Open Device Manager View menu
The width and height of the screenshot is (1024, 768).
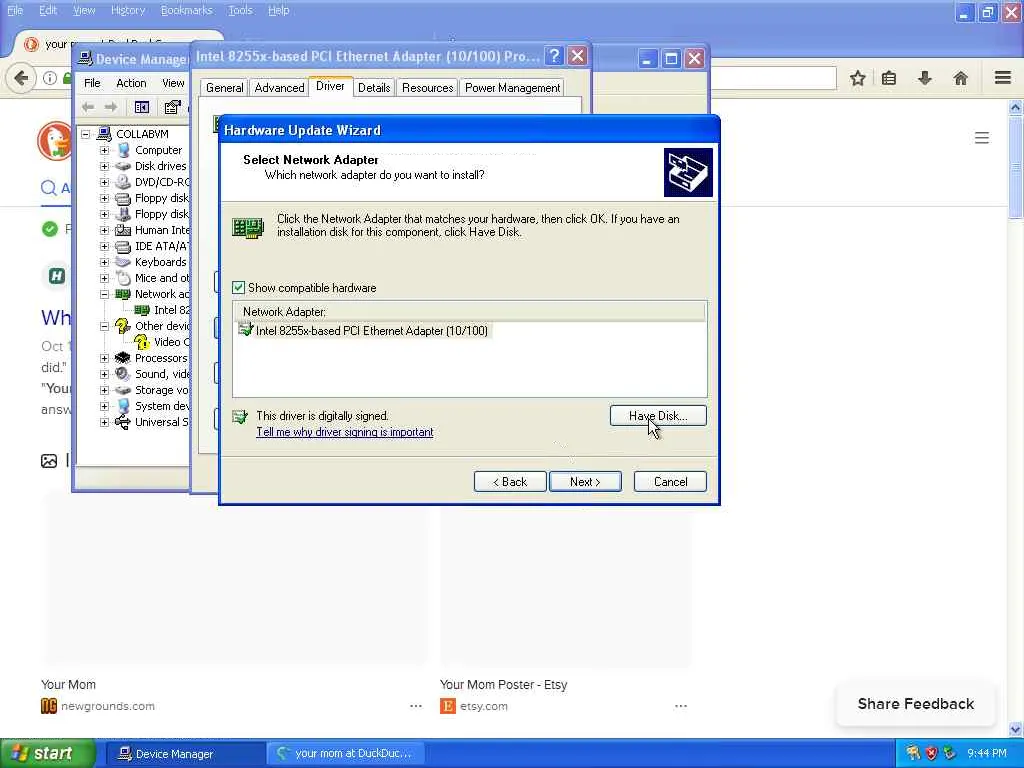point(173,83)
